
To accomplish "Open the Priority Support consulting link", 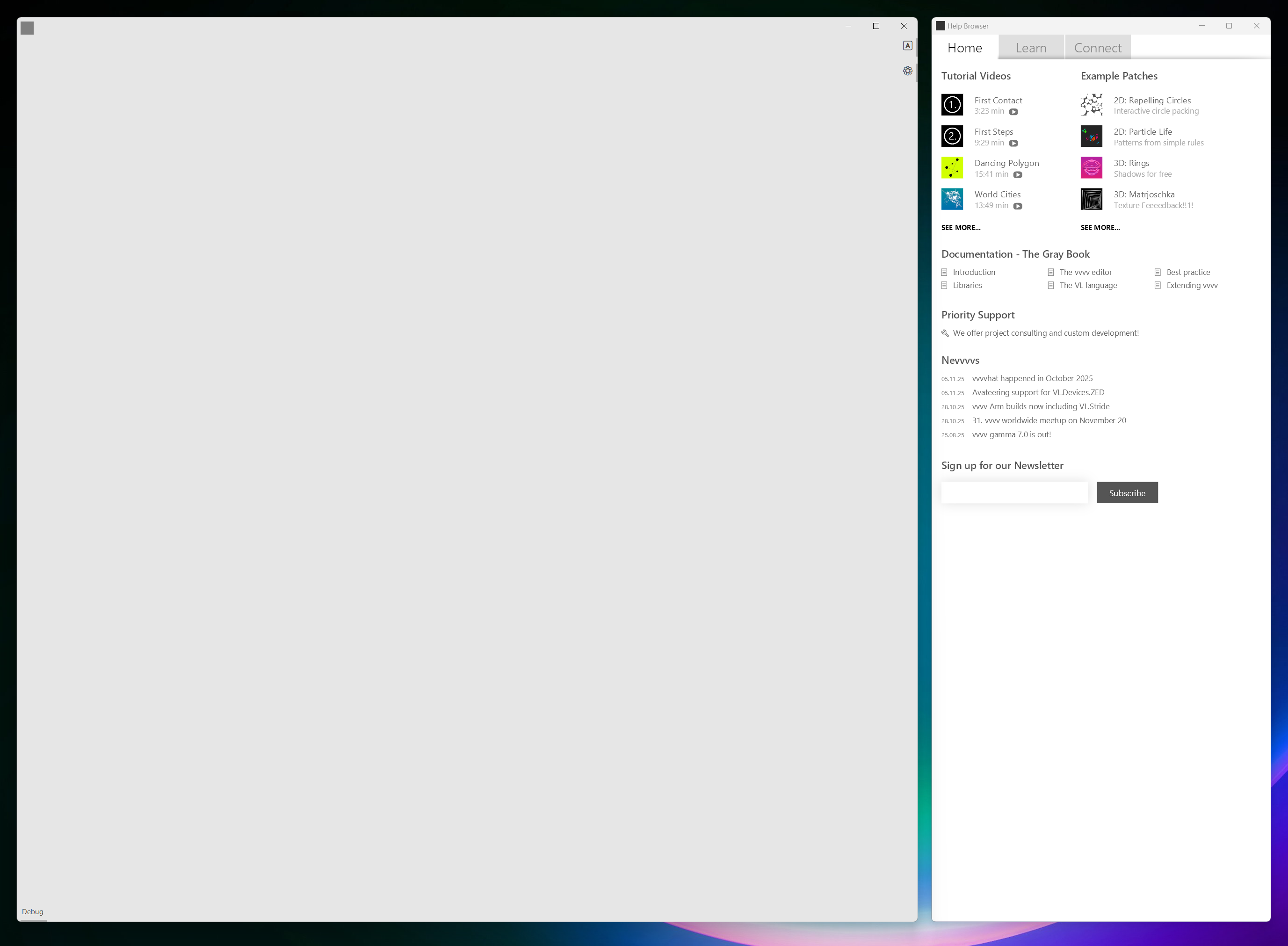I will pyautogui.click(x=1045, y=333).
